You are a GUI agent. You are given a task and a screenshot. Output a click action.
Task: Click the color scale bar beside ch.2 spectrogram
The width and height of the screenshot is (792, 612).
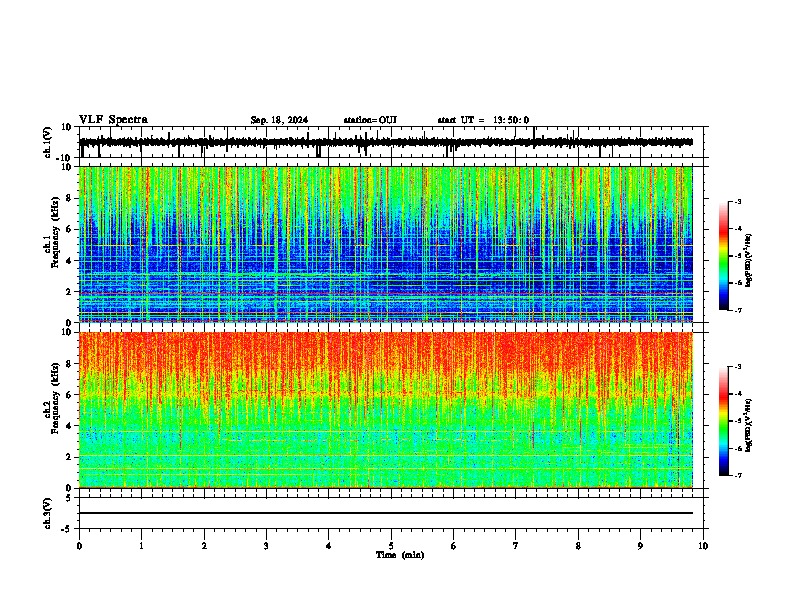click(724, 421)
